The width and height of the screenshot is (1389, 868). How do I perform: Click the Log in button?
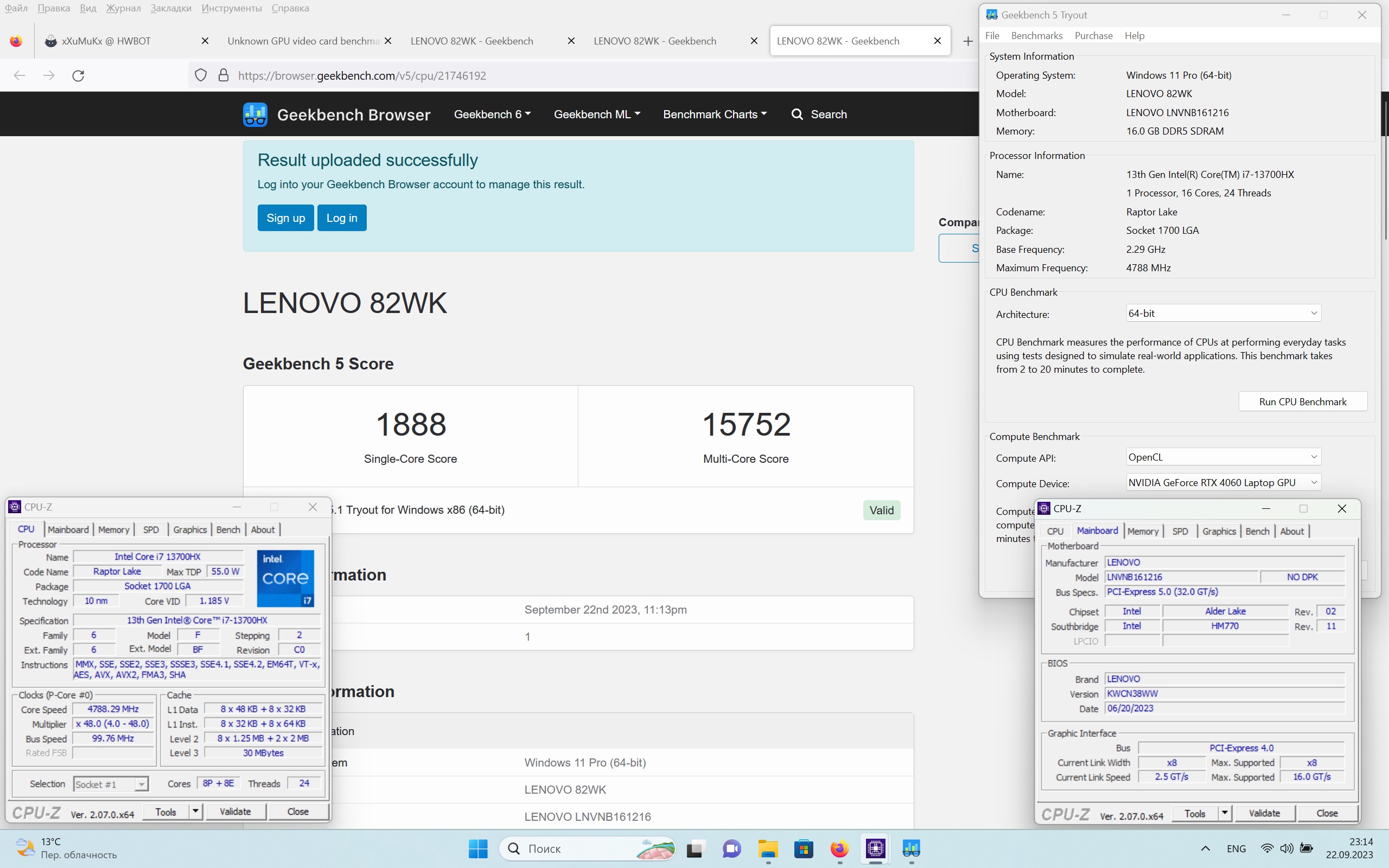pyautogui.click(x=342, y=218)
